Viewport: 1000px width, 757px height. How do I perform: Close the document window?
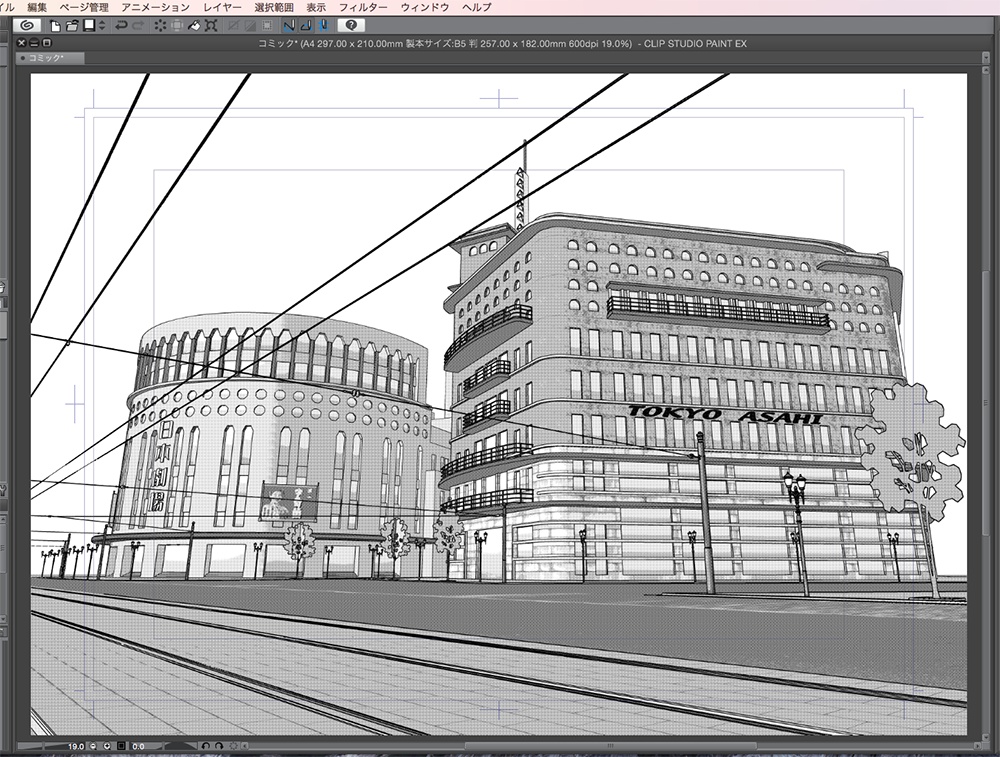pos(22,43)
